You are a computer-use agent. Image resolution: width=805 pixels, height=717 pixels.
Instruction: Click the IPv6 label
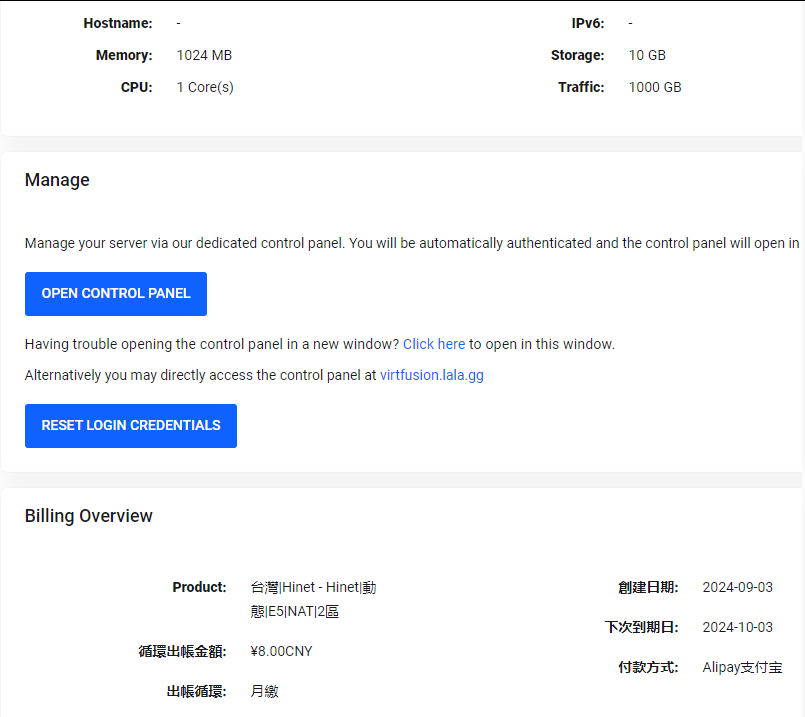pyautogui.click(x=587, y=23)
